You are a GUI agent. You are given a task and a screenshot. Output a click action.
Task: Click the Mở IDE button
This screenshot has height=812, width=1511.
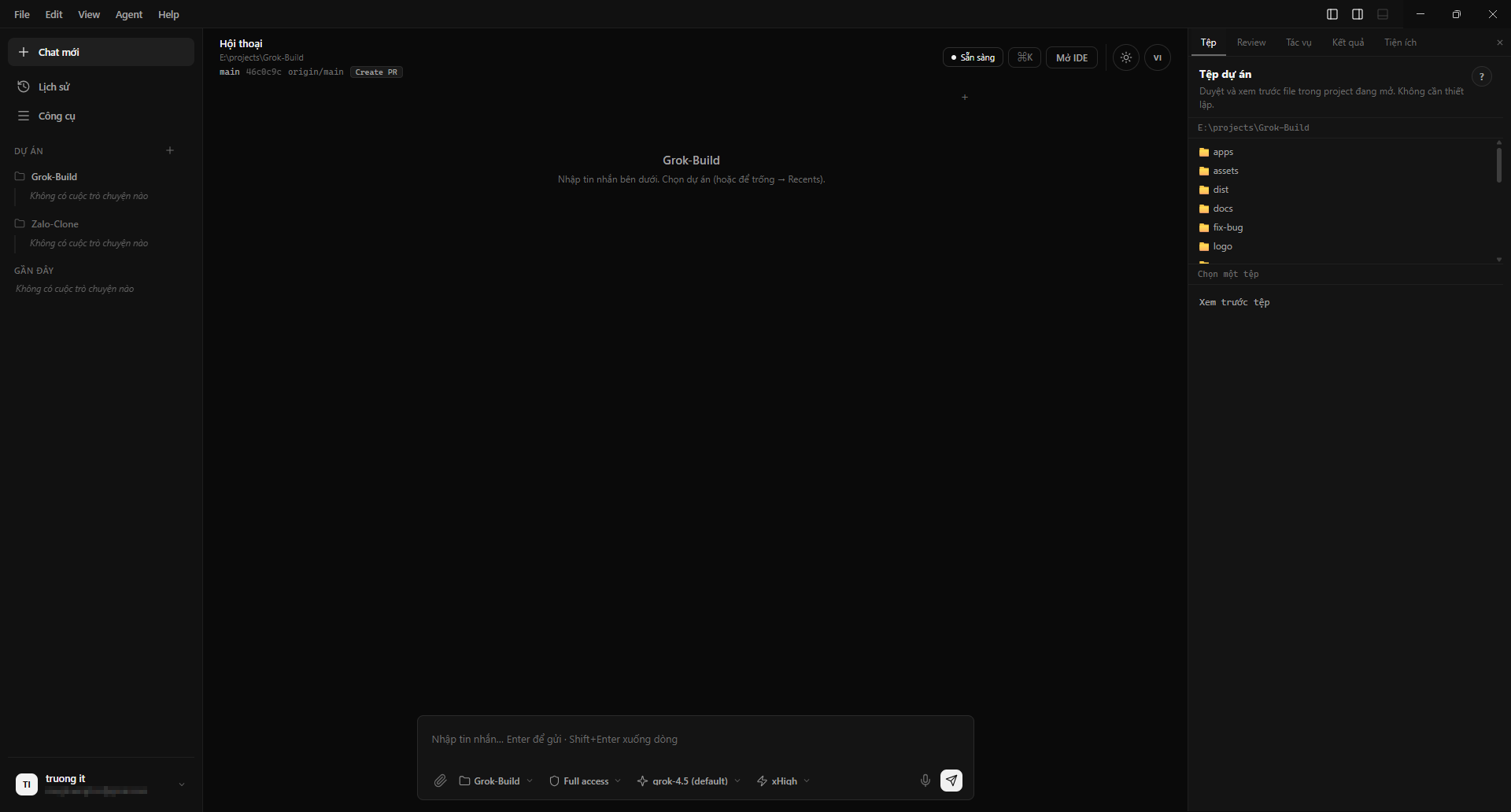(x=1072, y=57)
